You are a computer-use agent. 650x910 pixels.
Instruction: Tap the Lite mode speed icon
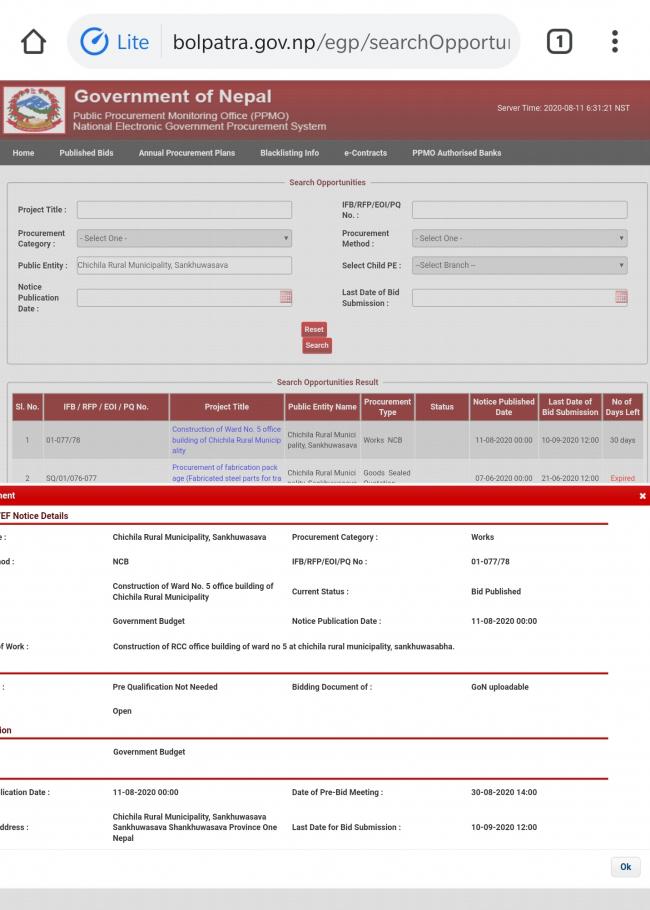[x=94, y=42]
